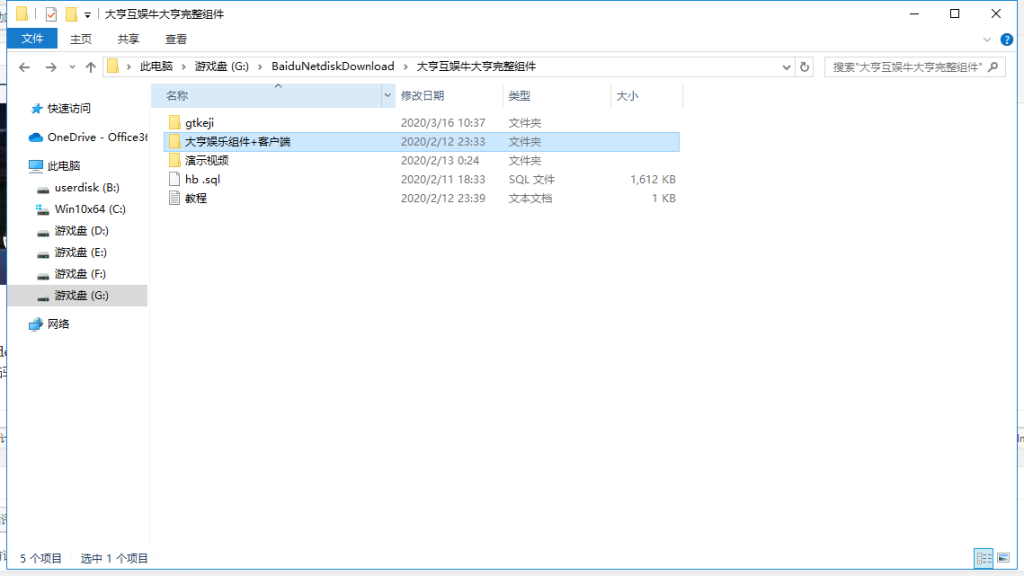Expand the address bar history dropdown
Screen dimensions: 1024x576
click(786, 67)
